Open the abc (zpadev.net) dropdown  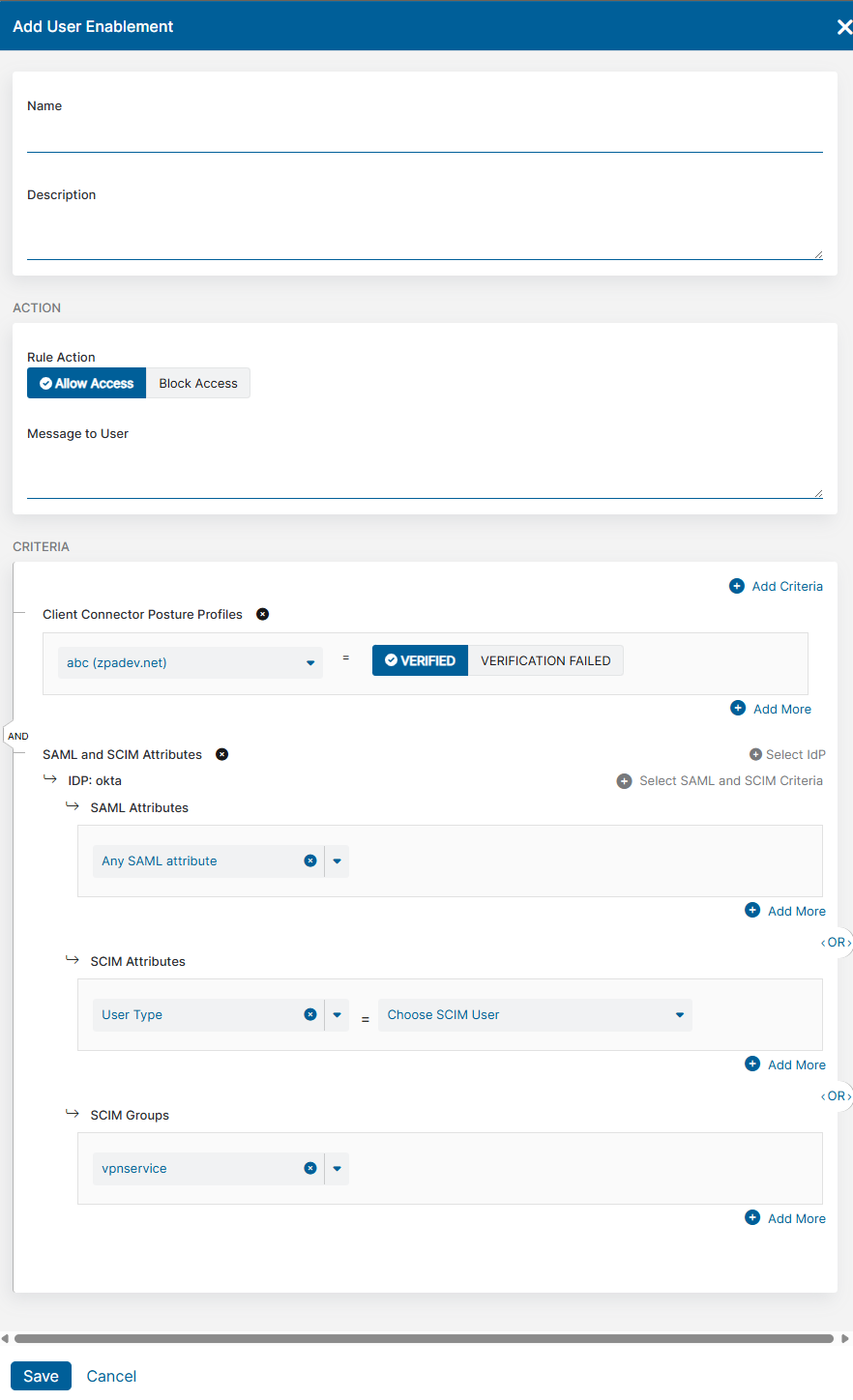[x=310, y=662]
